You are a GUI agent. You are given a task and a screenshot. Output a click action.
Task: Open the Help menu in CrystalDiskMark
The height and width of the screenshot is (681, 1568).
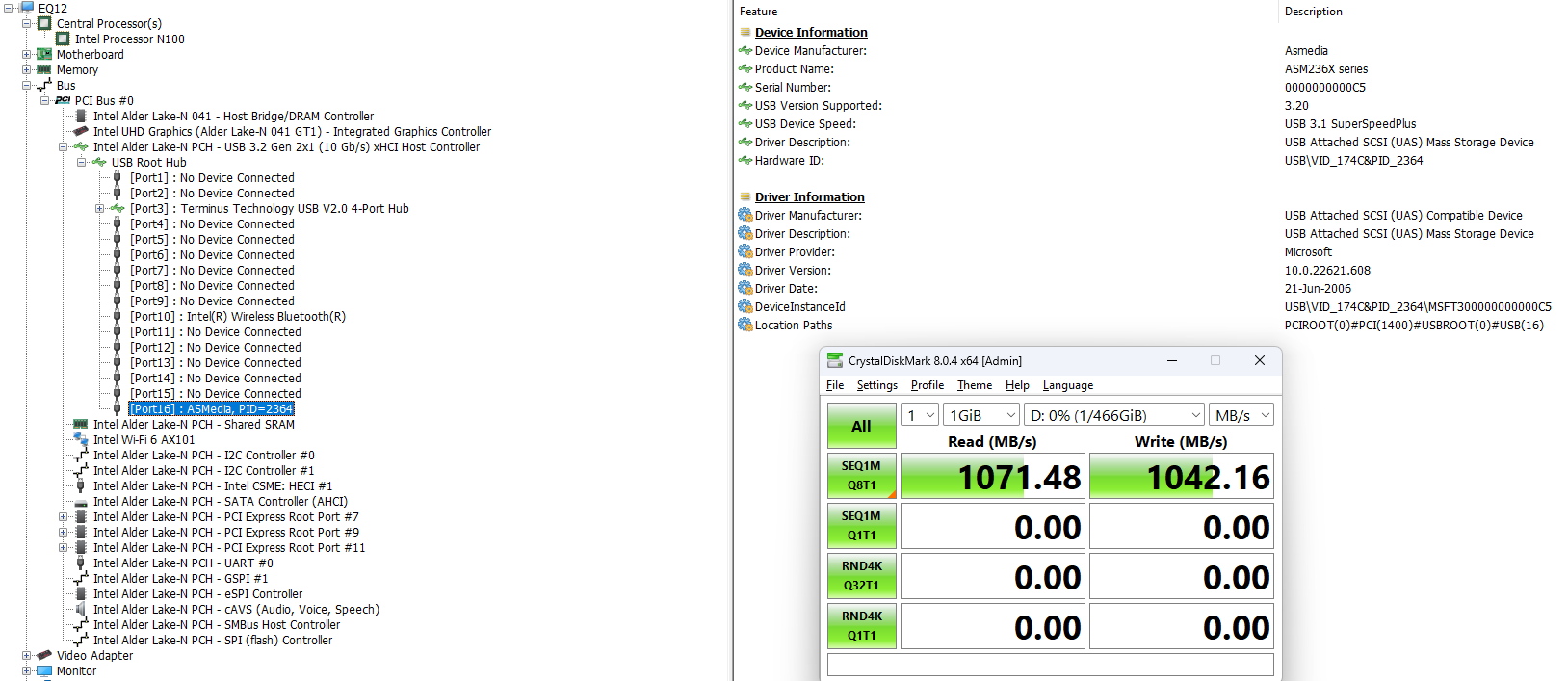[x=1017, y=385]
